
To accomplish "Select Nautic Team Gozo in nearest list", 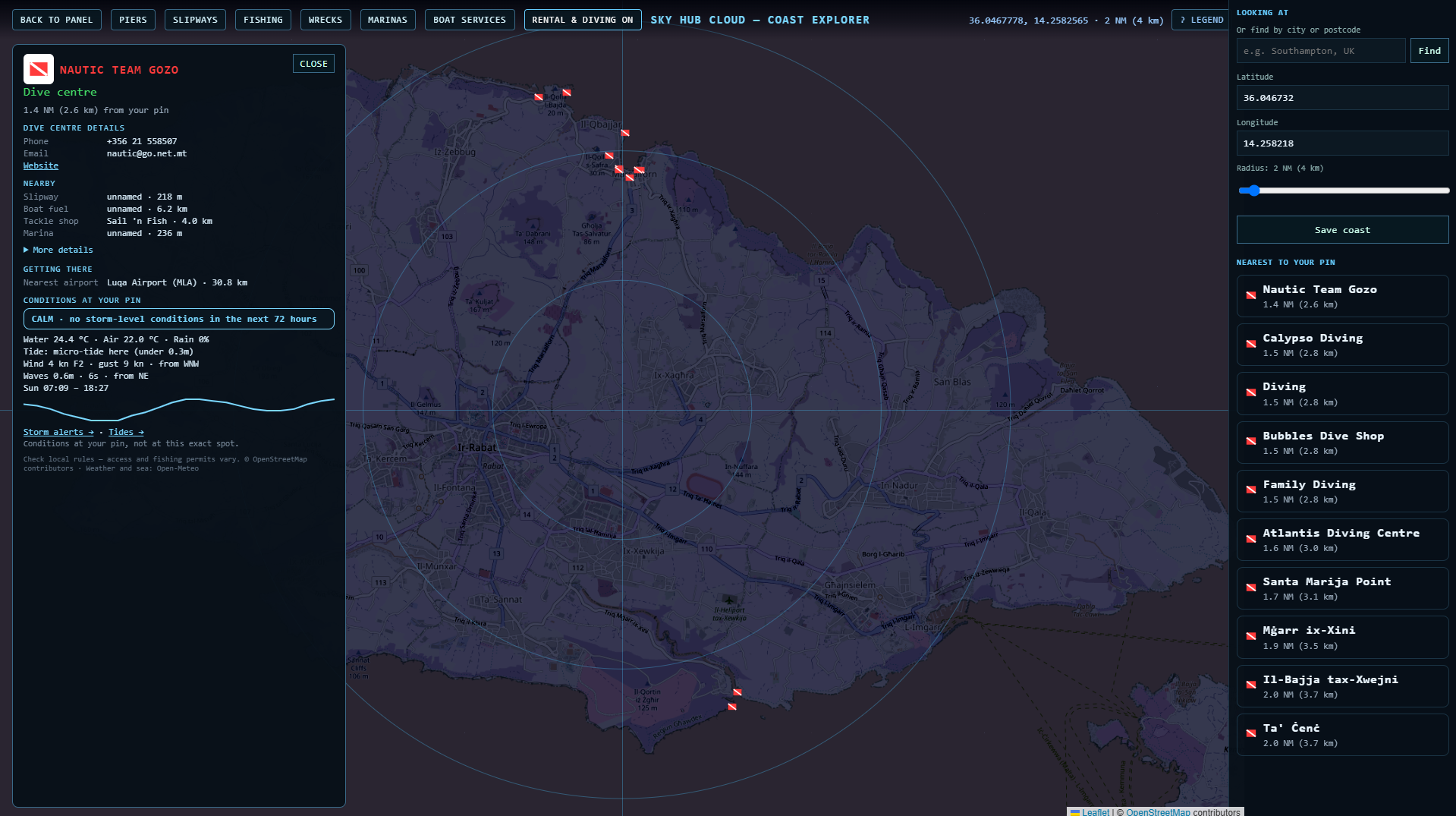I will (1342, 296).
